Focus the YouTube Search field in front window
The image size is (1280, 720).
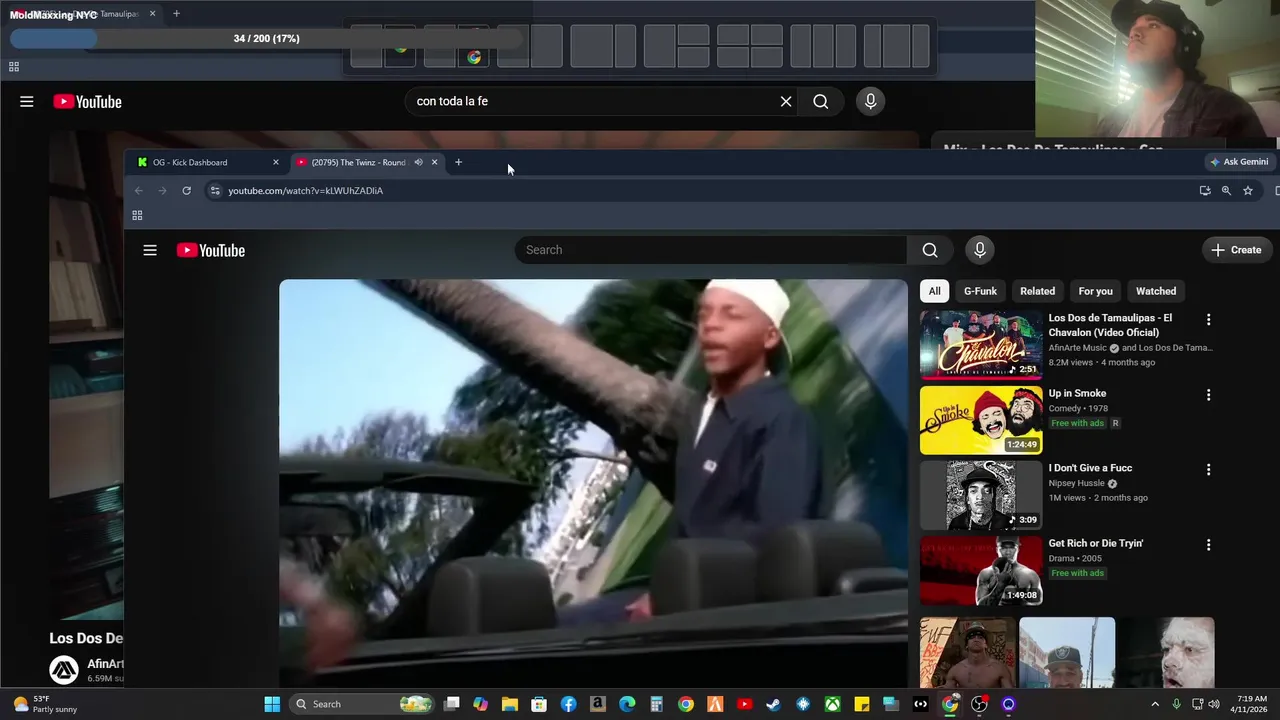coord(711,250)
